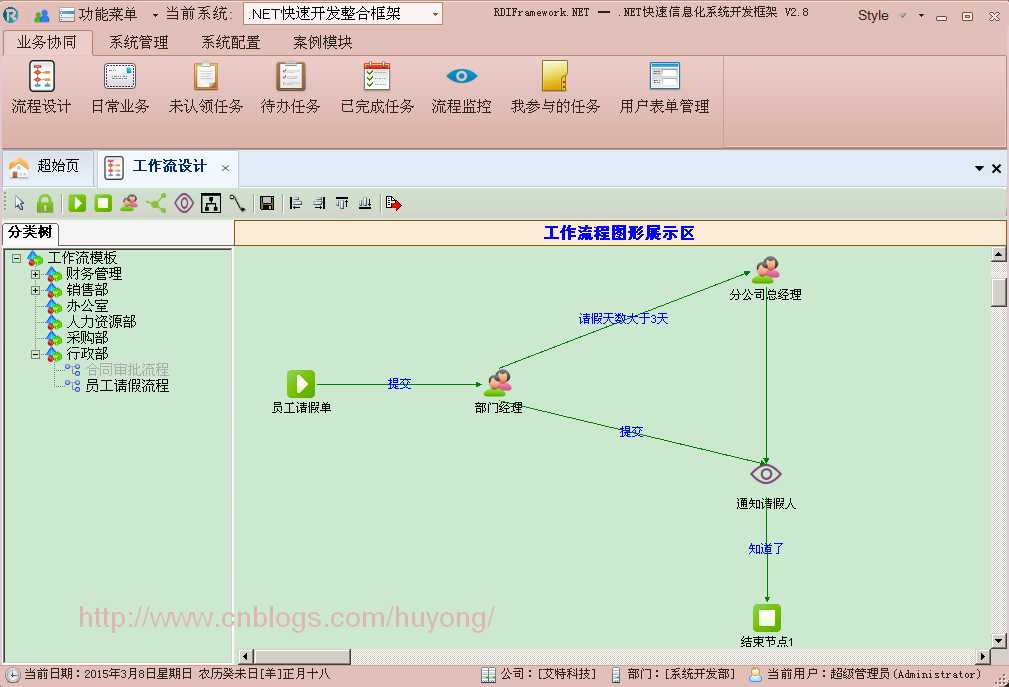Select 办公室 in the category tree
1009x687 pixels.
click(87, 306)
